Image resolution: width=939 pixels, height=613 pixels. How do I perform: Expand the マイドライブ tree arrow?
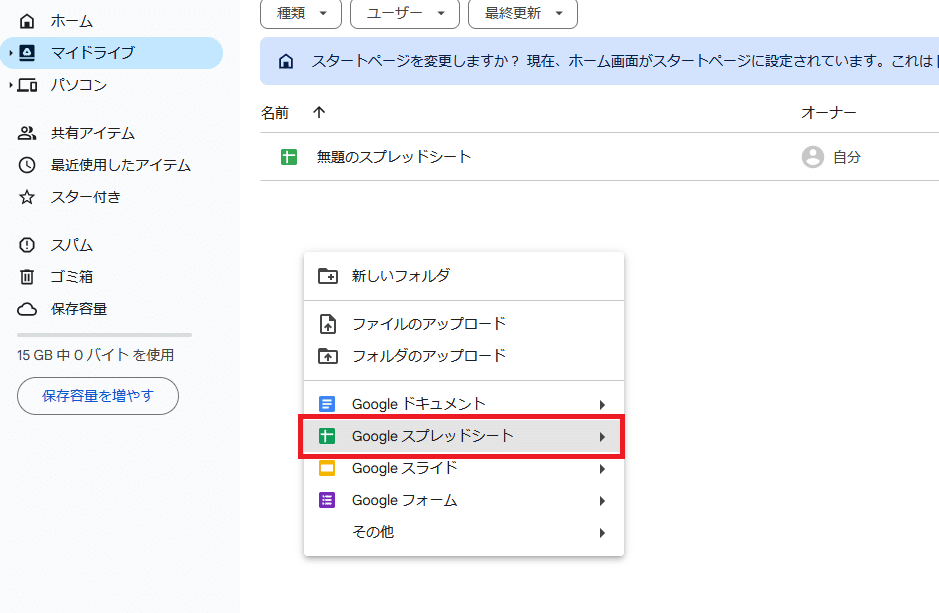(x=10, y=53)
